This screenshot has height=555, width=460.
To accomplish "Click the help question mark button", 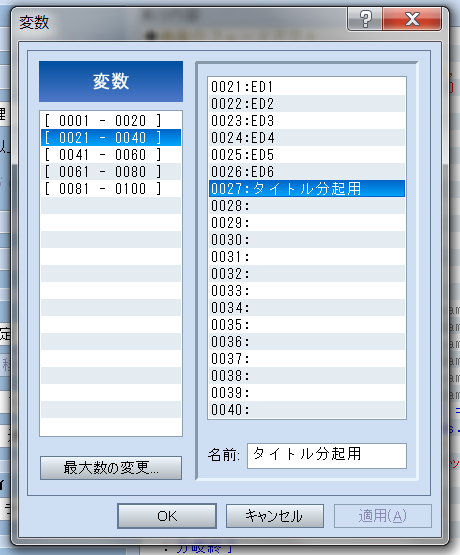I will pos(365,19).
